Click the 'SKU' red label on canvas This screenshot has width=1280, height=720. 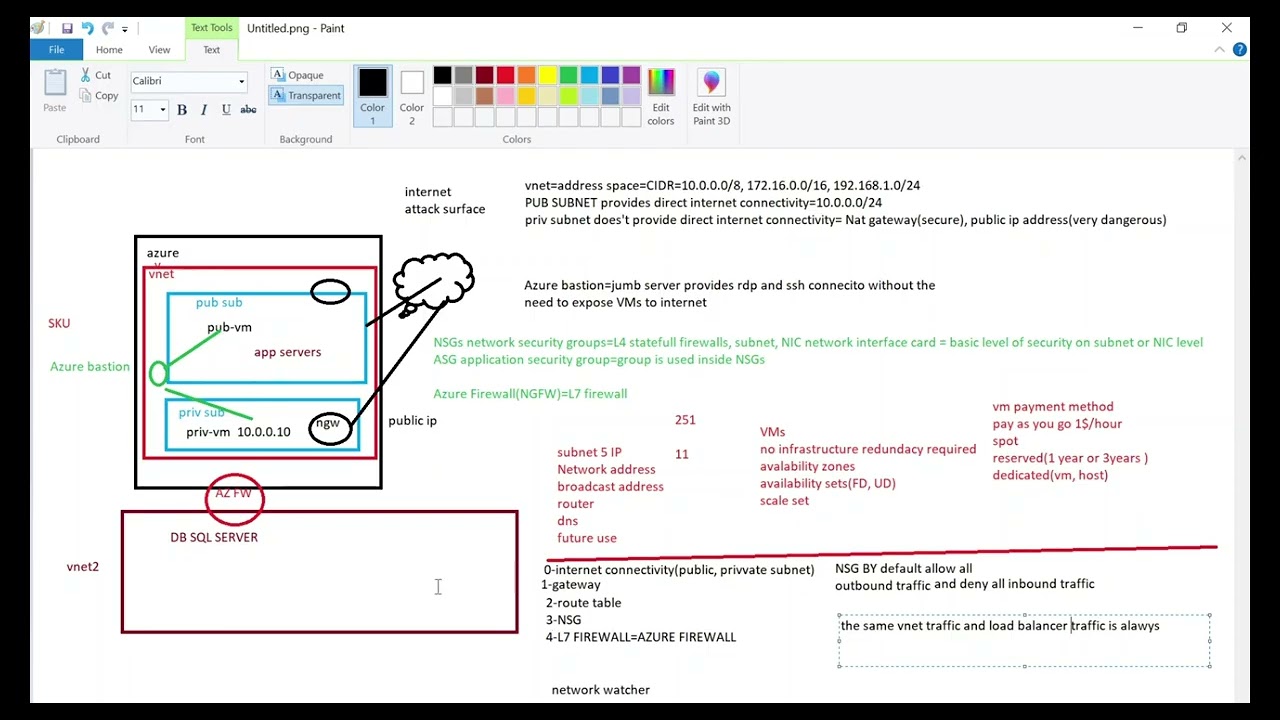pos(59,323)
